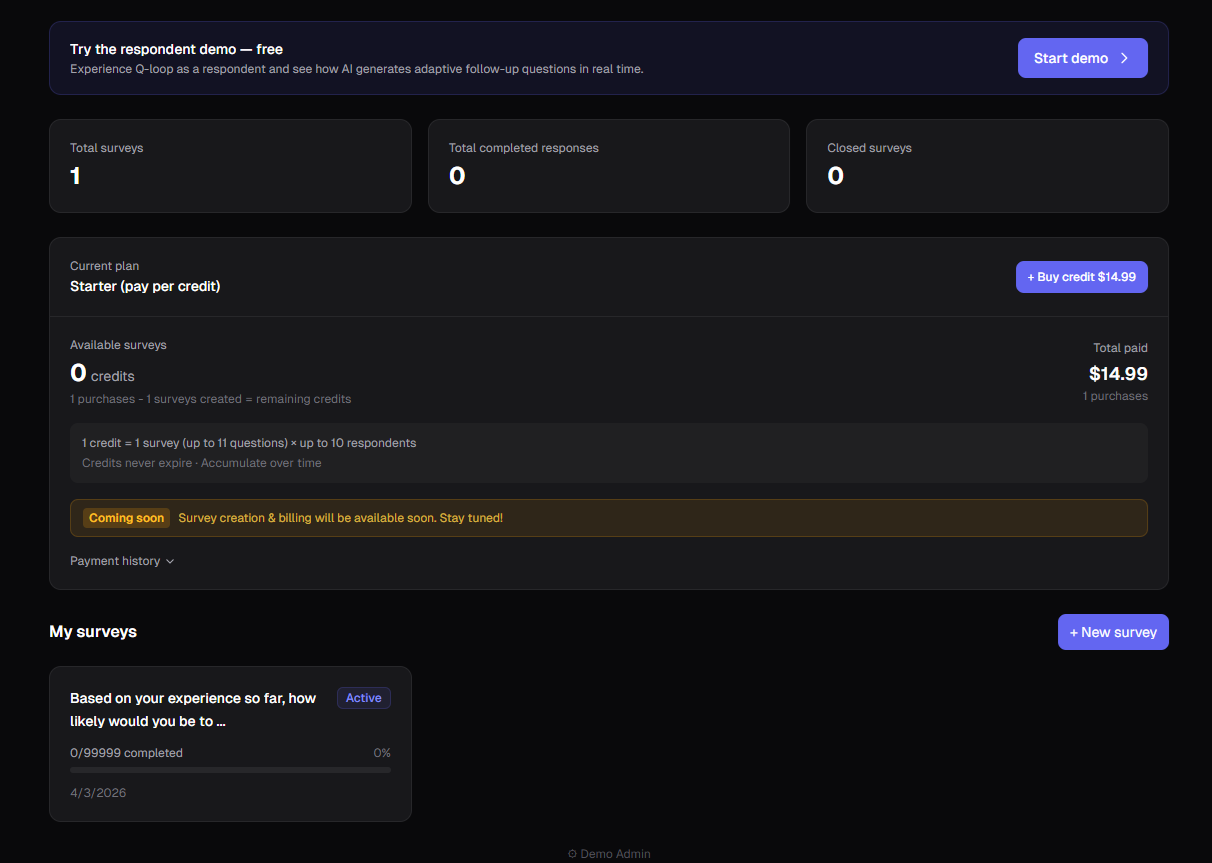Click the '0 credits' available surveys value

102,374
